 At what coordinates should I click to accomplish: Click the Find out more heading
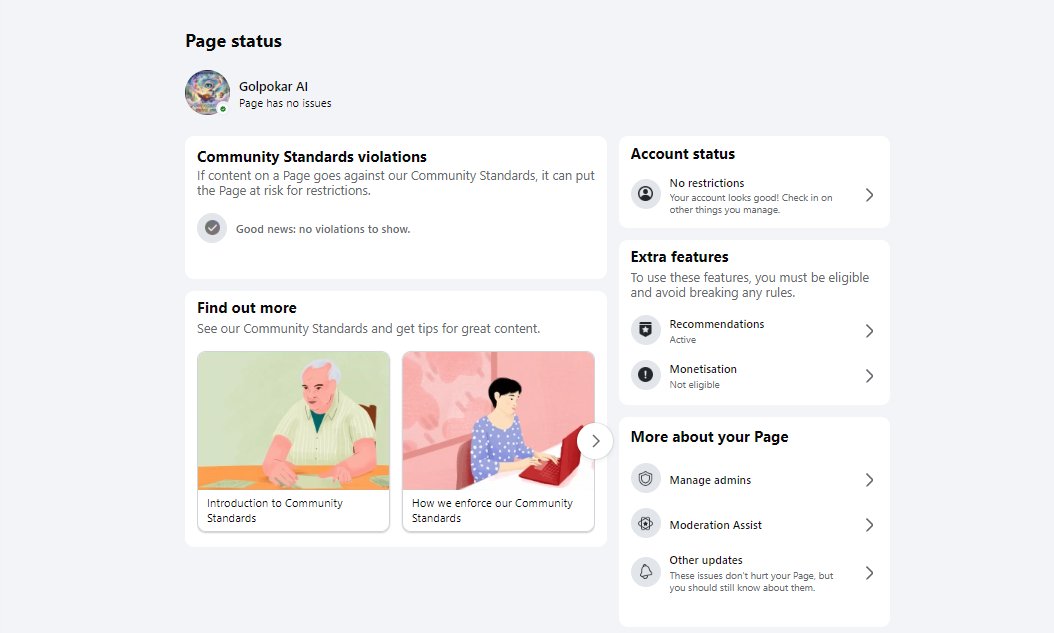coord(247,308)
